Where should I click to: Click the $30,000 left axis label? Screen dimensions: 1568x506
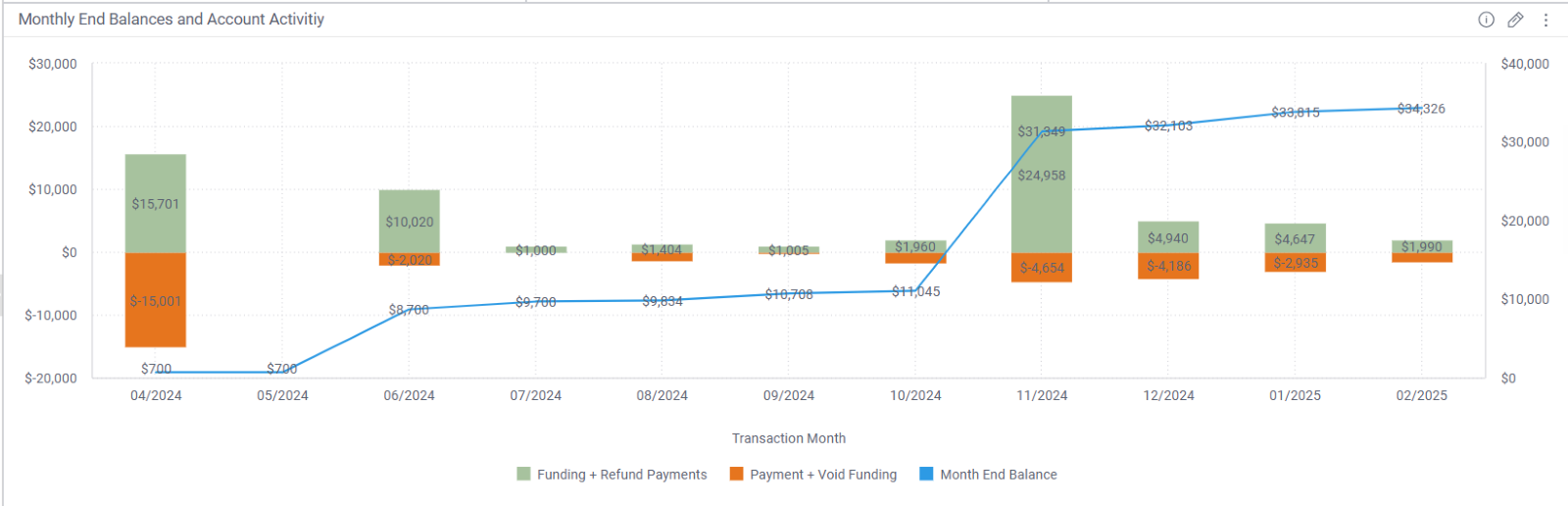pyautogui.click(x=53, y=64)
